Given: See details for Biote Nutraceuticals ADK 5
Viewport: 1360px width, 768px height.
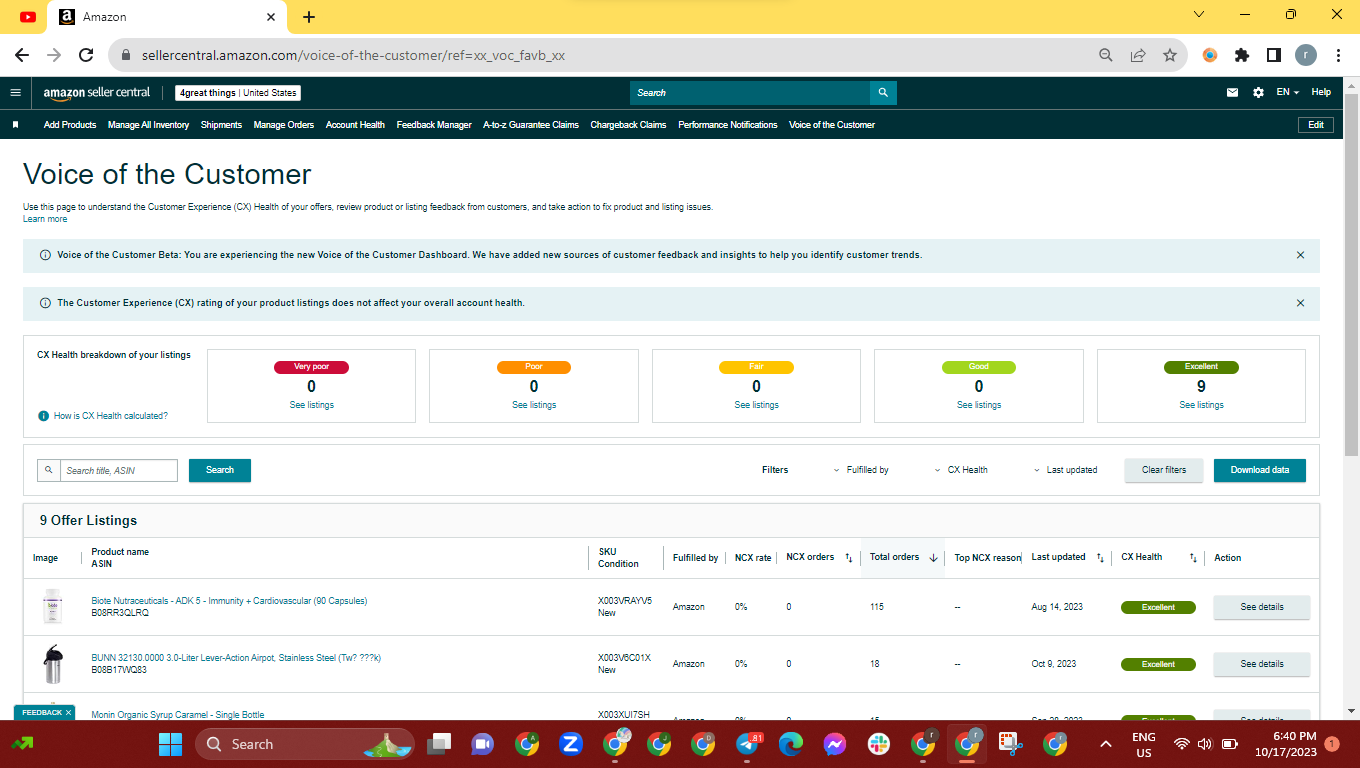Looking at the screenshot, I should click(1262, 607).
